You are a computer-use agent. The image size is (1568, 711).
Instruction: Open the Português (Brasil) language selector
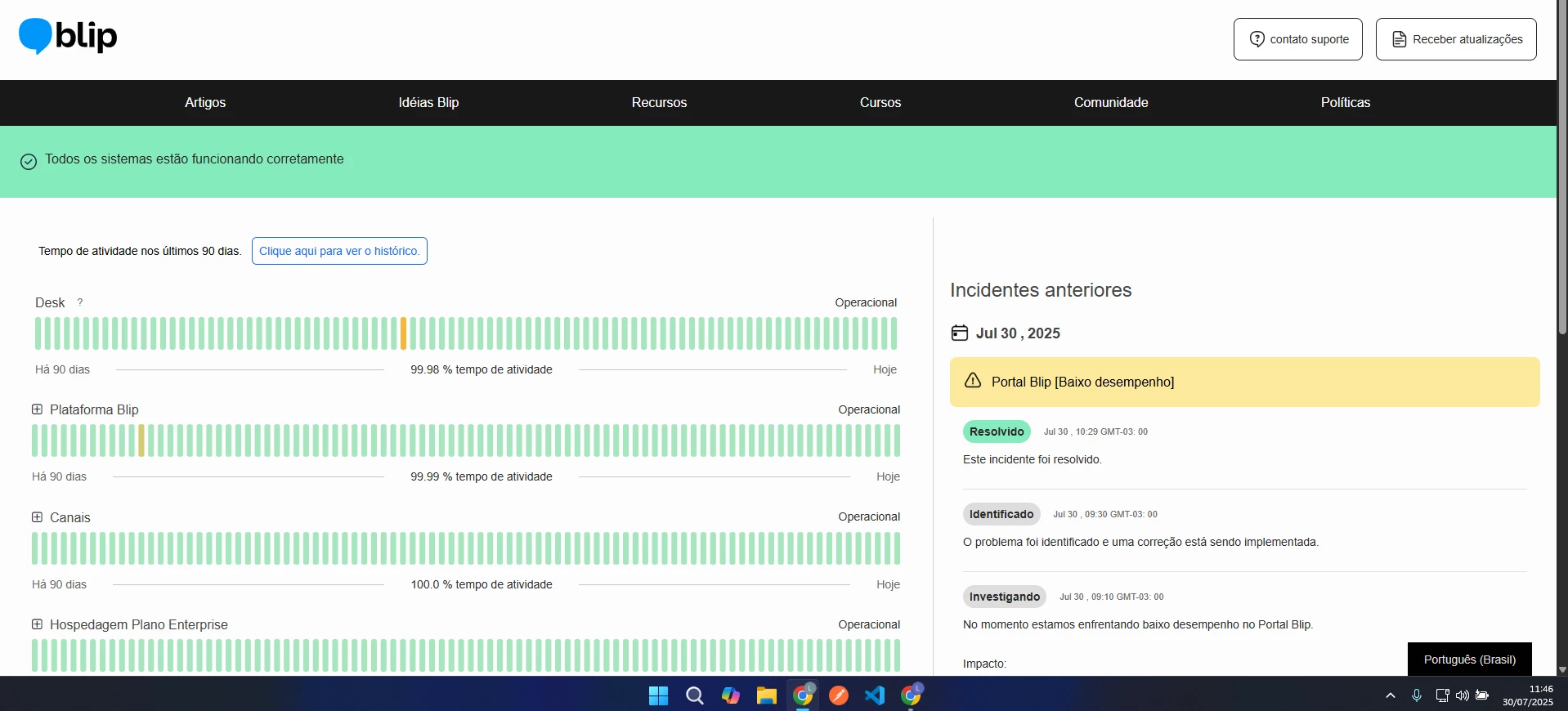[x=1469, y=660]
